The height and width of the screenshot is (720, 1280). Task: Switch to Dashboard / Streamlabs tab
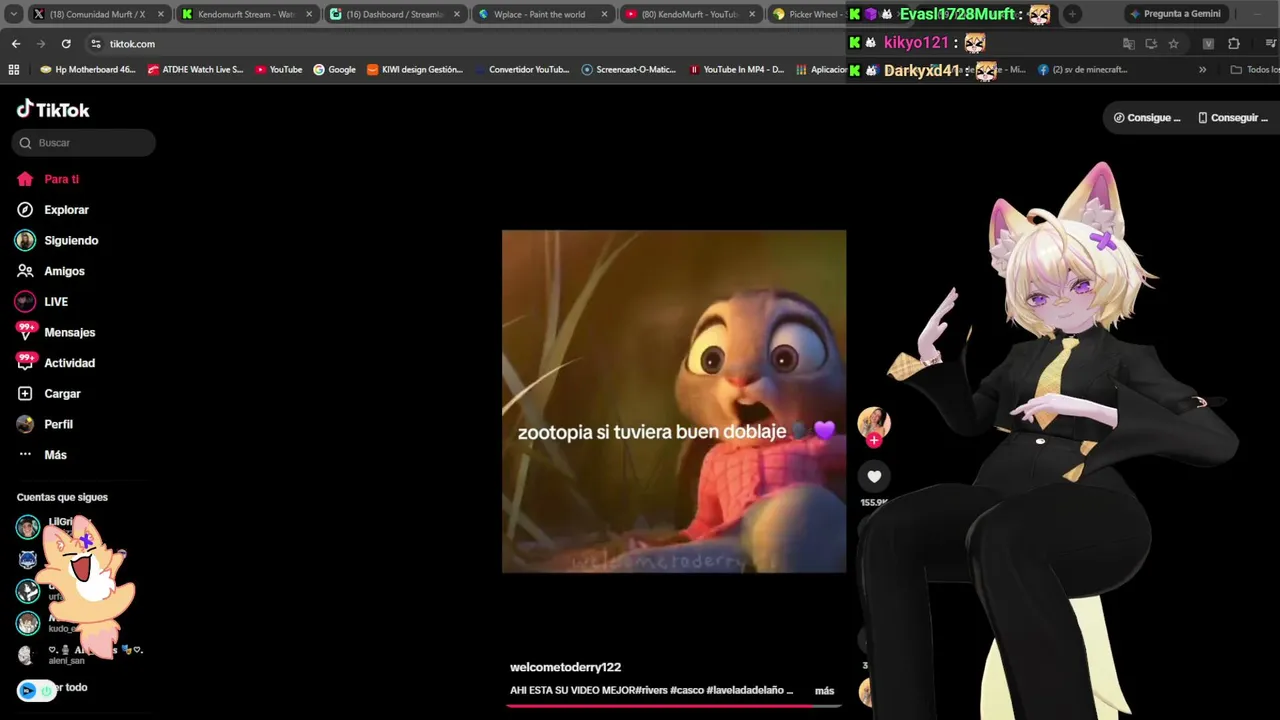click(394, 14)
